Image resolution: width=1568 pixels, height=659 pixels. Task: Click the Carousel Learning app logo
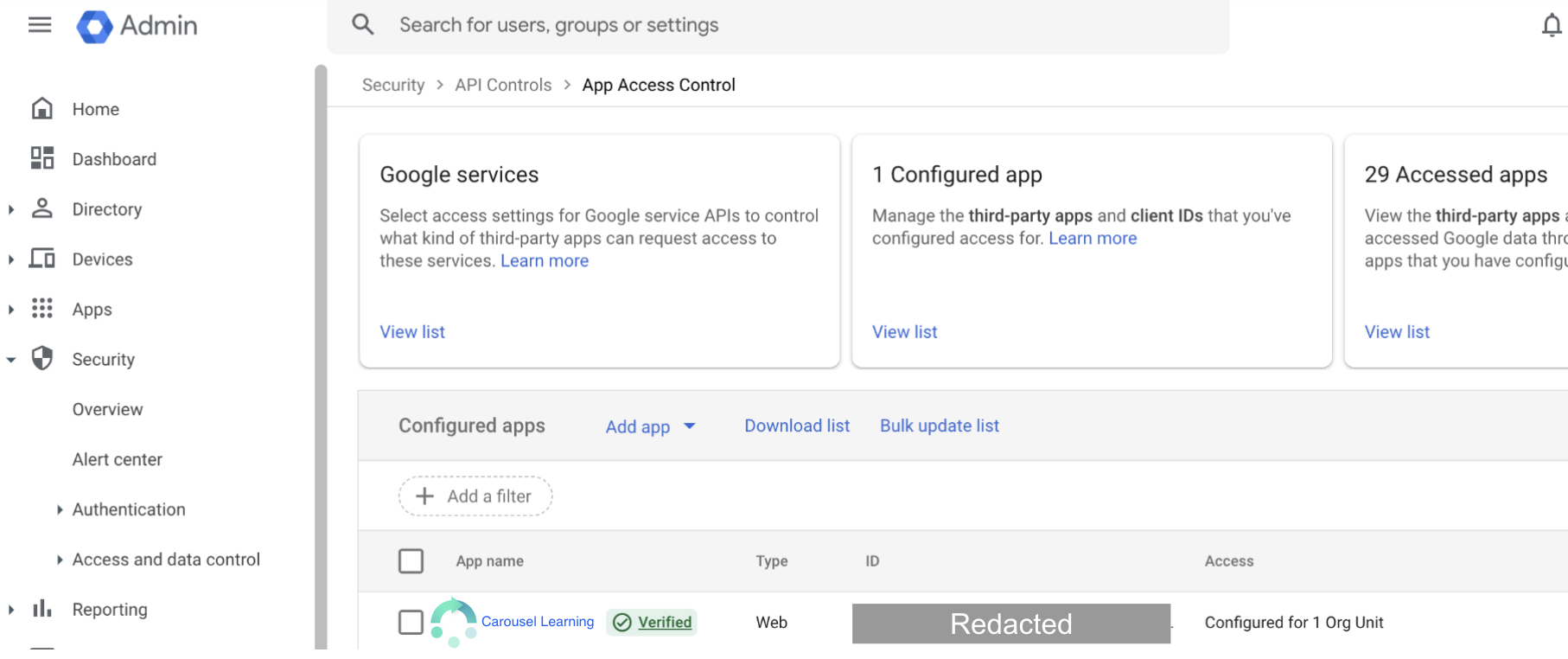tap(453, 622)
